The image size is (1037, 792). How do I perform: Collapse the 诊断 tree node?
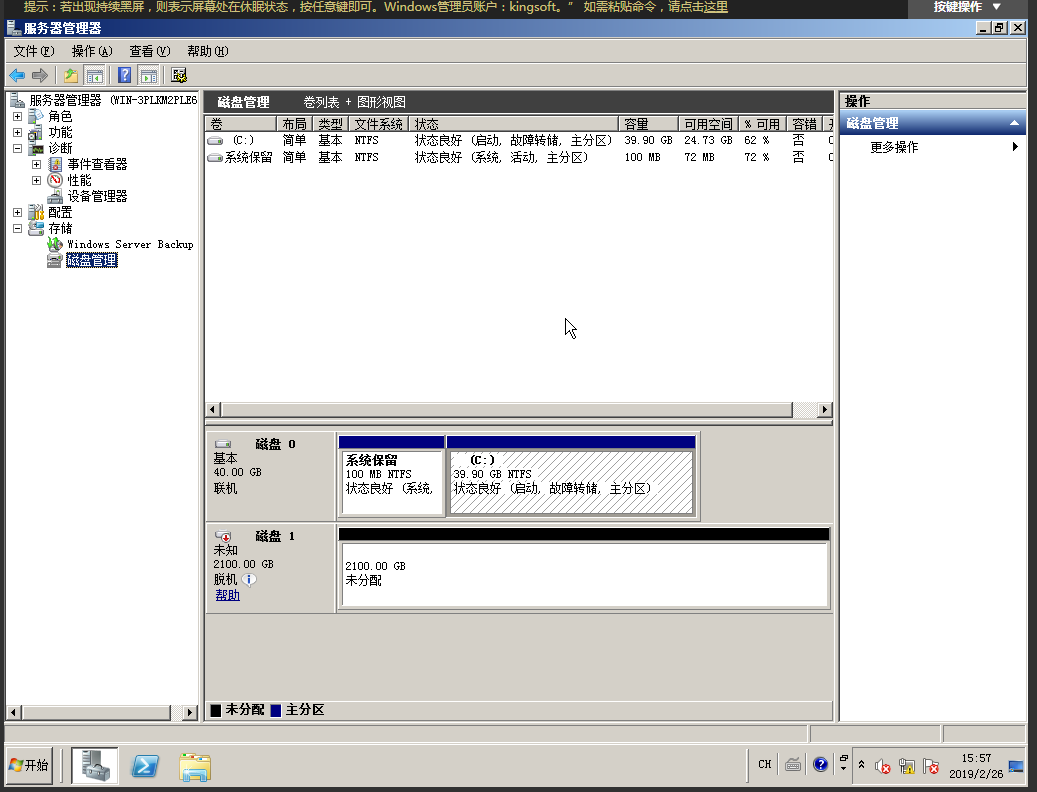point(17,149)
